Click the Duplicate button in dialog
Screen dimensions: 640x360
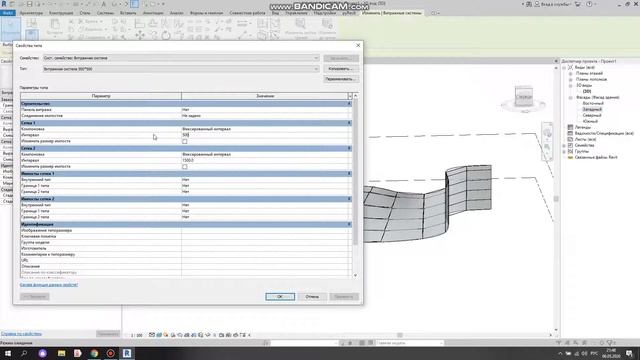tap(341, 69)
